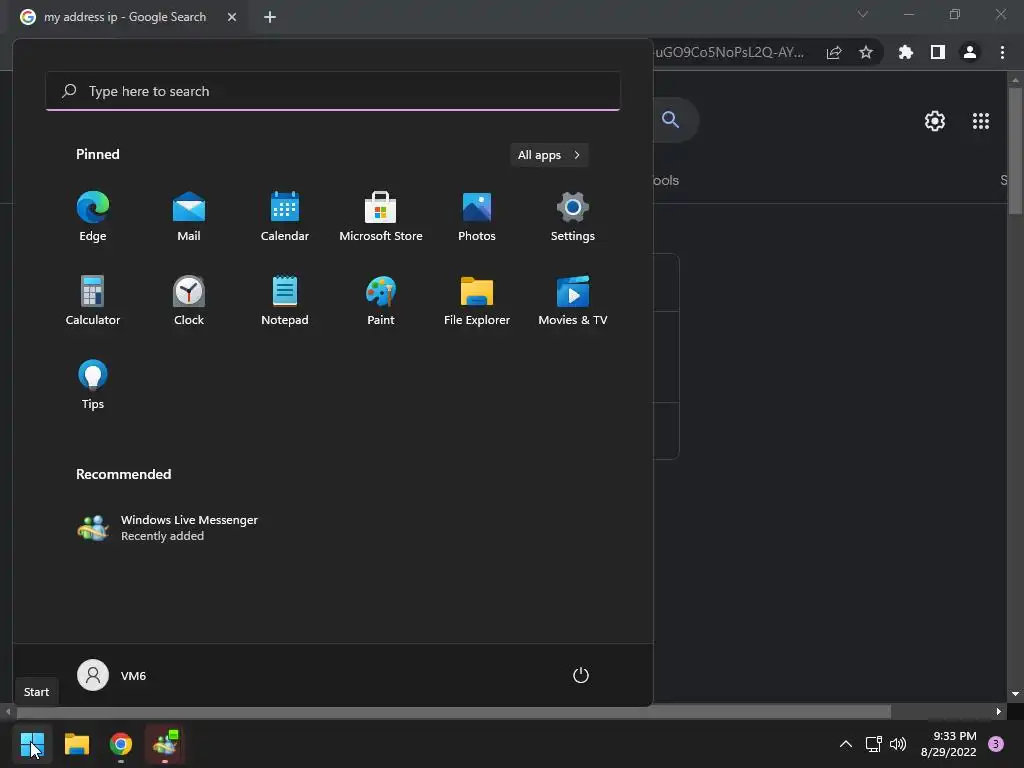
Task: Open Settings from pinned apps
Action: click(573, 217)
